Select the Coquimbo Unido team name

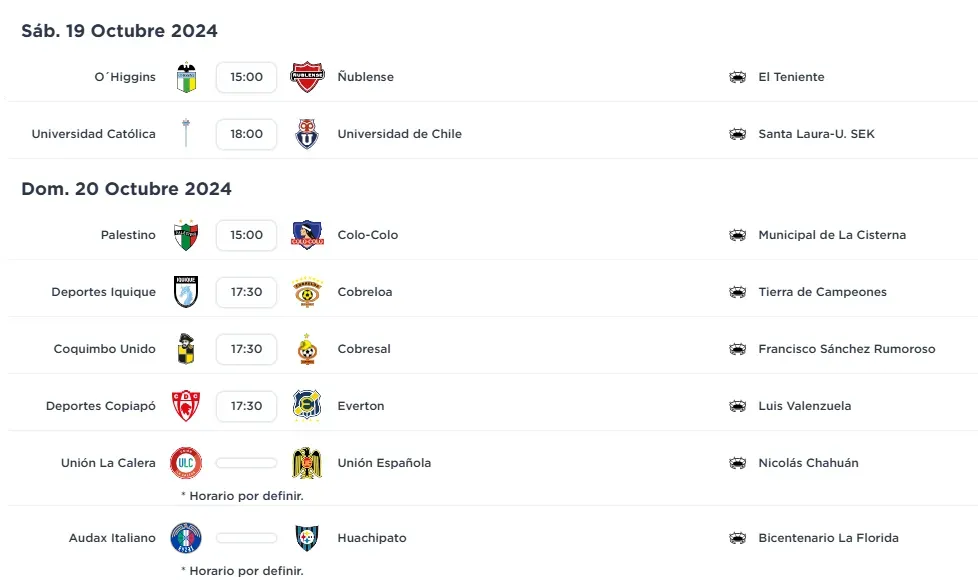pos(105,349)
